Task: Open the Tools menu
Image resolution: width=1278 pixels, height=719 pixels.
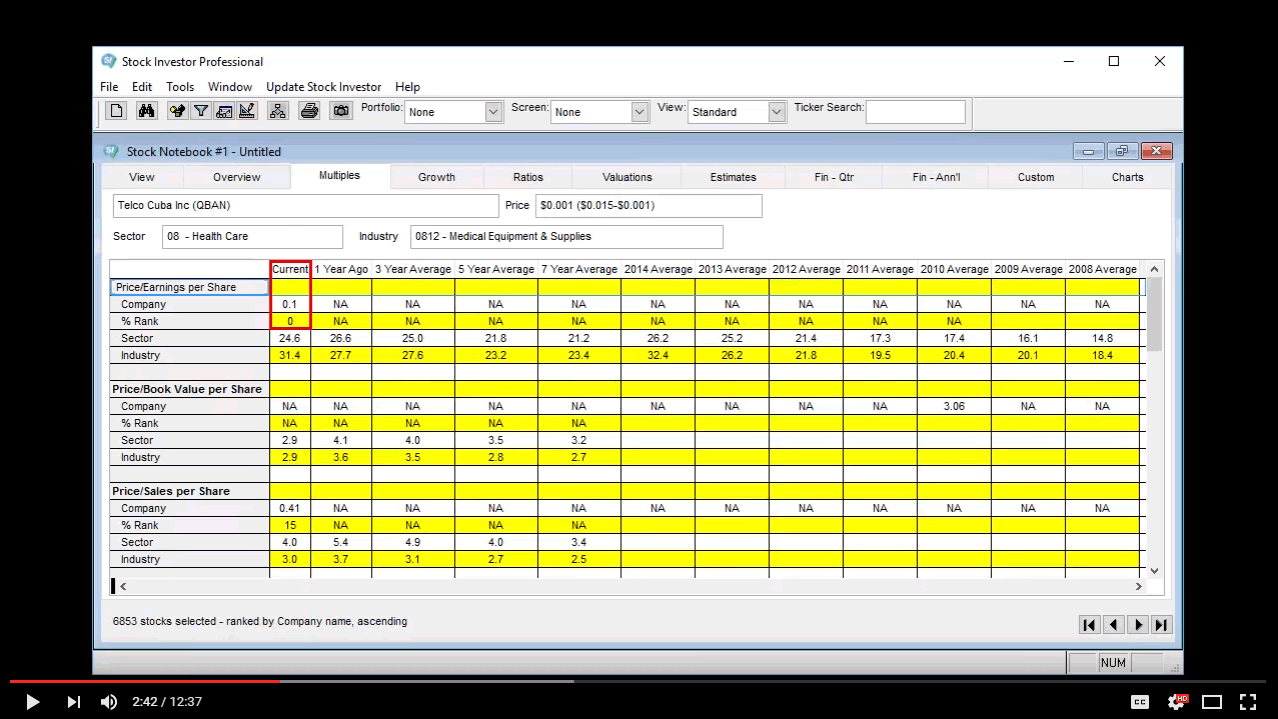Action: pyautogui.click(x=180, y=87)
